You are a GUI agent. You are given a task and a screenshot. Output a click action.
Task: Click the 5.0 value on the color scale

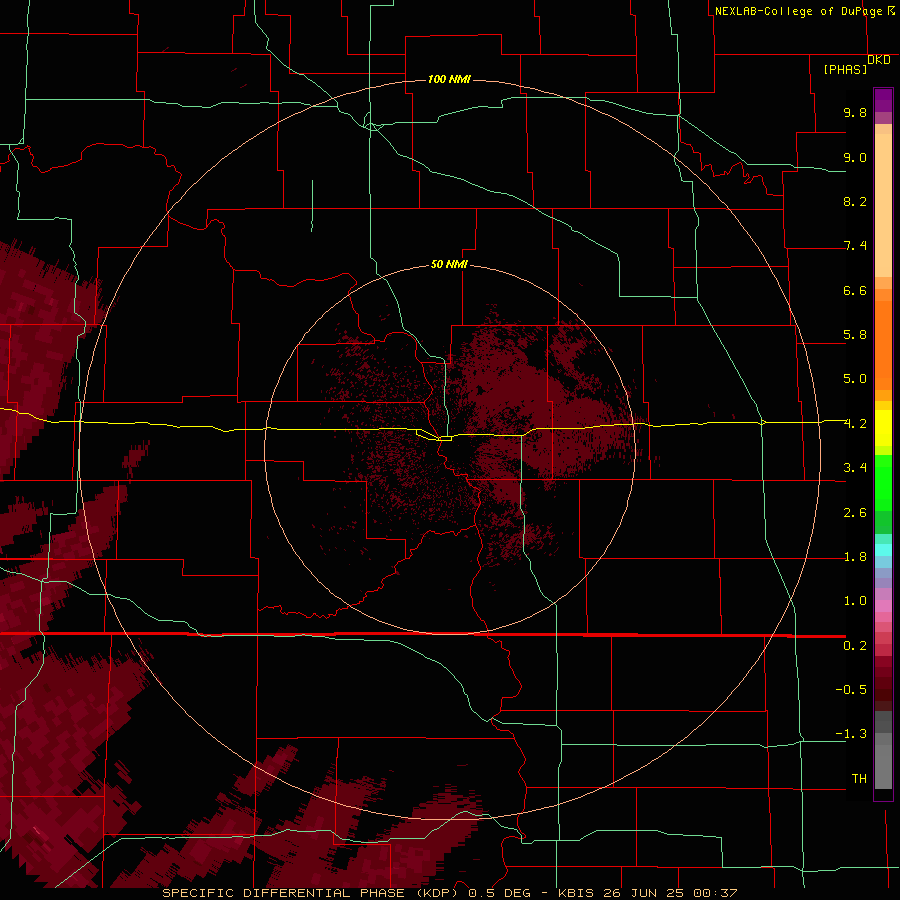[x=855, y=379]
